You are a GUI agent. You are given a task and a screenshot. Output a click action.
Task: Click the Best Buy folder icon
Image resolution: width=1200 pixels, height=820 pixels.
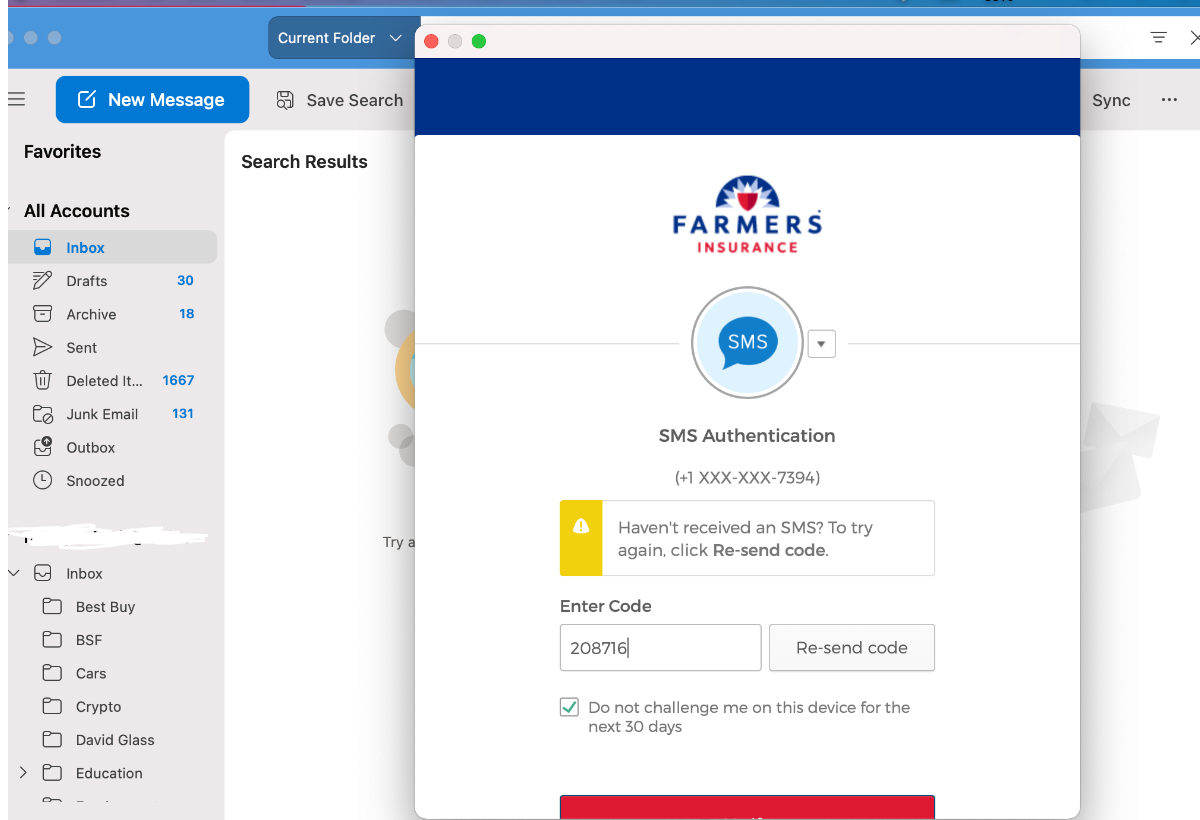(x=52, y=606)
